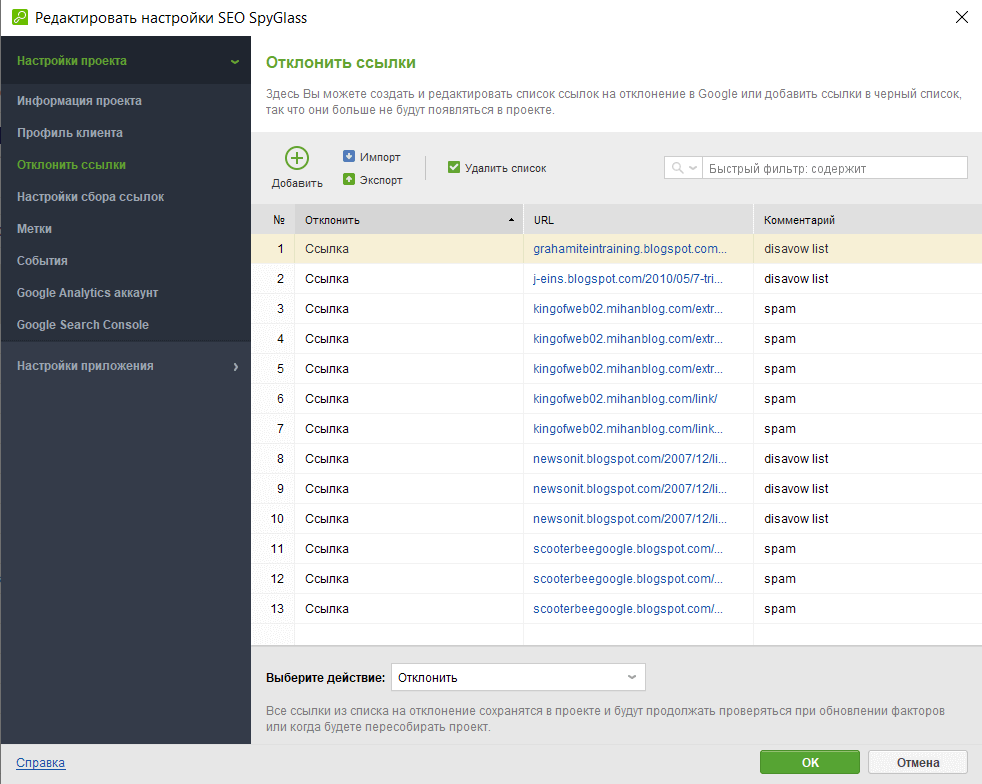The width and height of the screenshot is (982, 784).
Task: Open the Выберите действие dropdown
Action: (518, 678)
